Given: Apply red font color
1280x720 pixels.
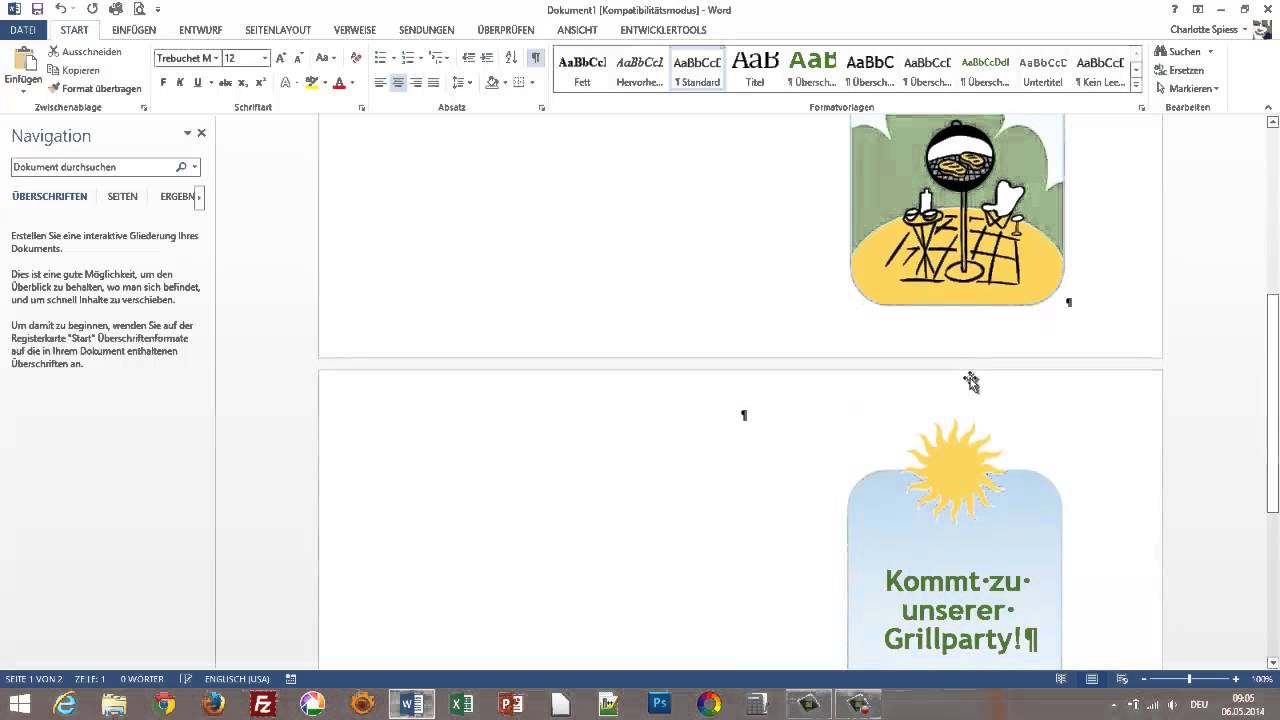Looking at the screenshot, I should pos(339,83).
